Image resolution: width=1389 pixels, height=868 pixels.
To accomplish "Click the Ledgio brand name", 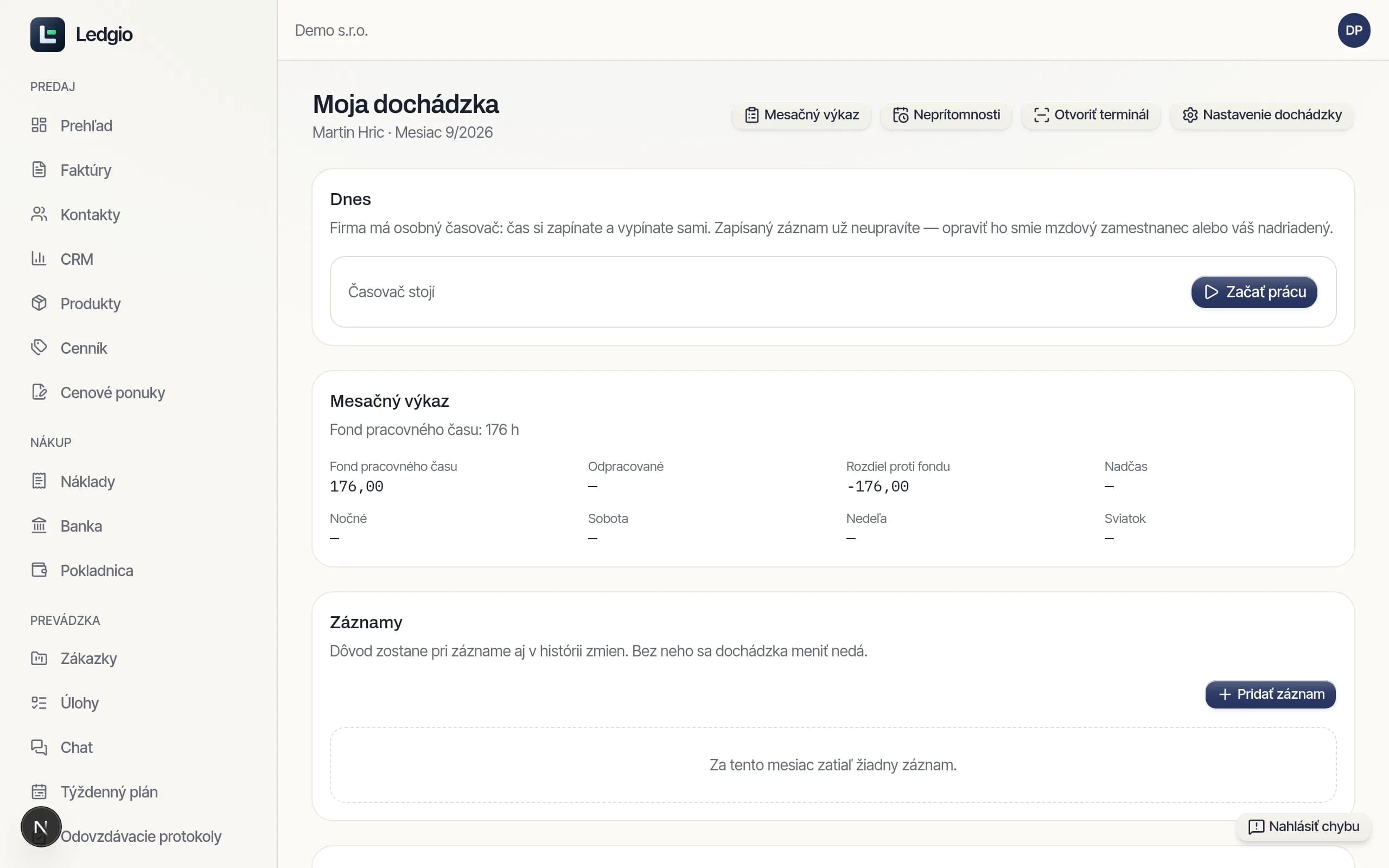I will (x=104, y=34).
